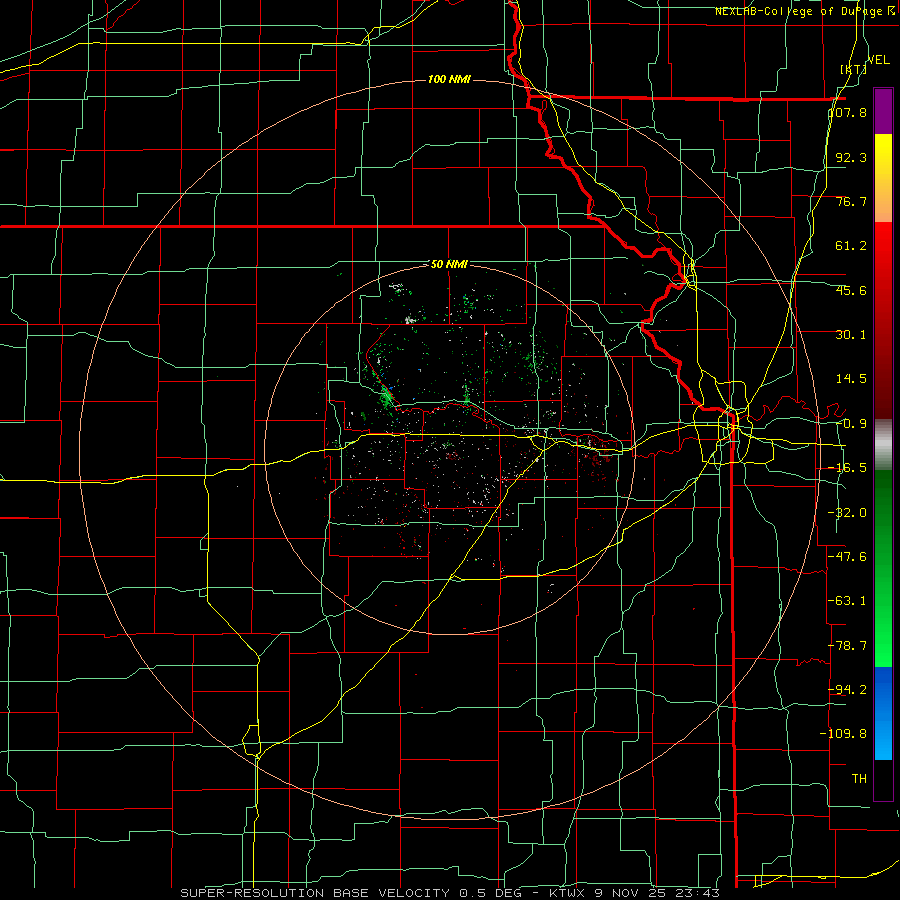Click the 76.7 velocity scale value

click(851, 201)
